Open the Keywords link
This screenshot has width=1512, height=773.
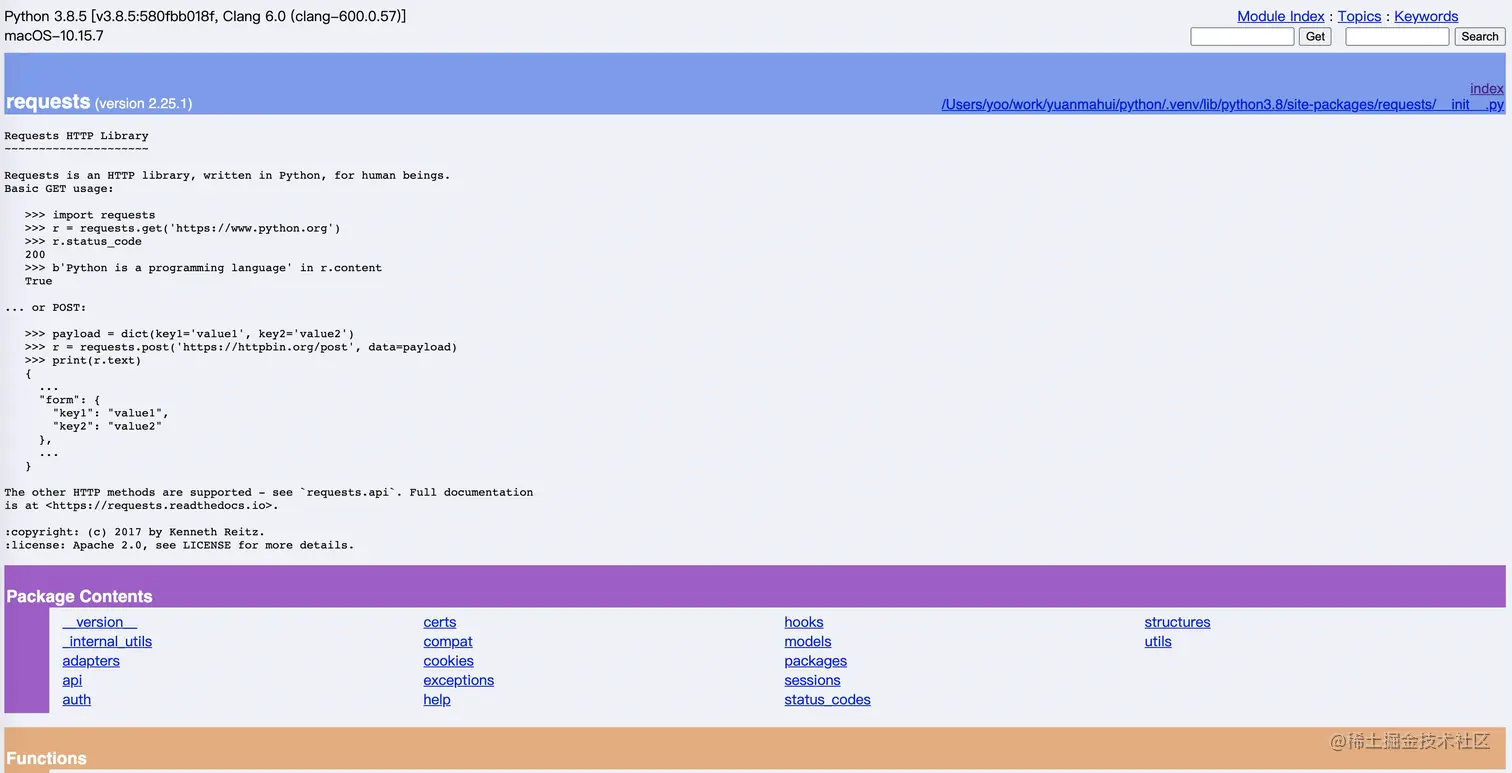pyautogui.click(x=1426, y=16)
